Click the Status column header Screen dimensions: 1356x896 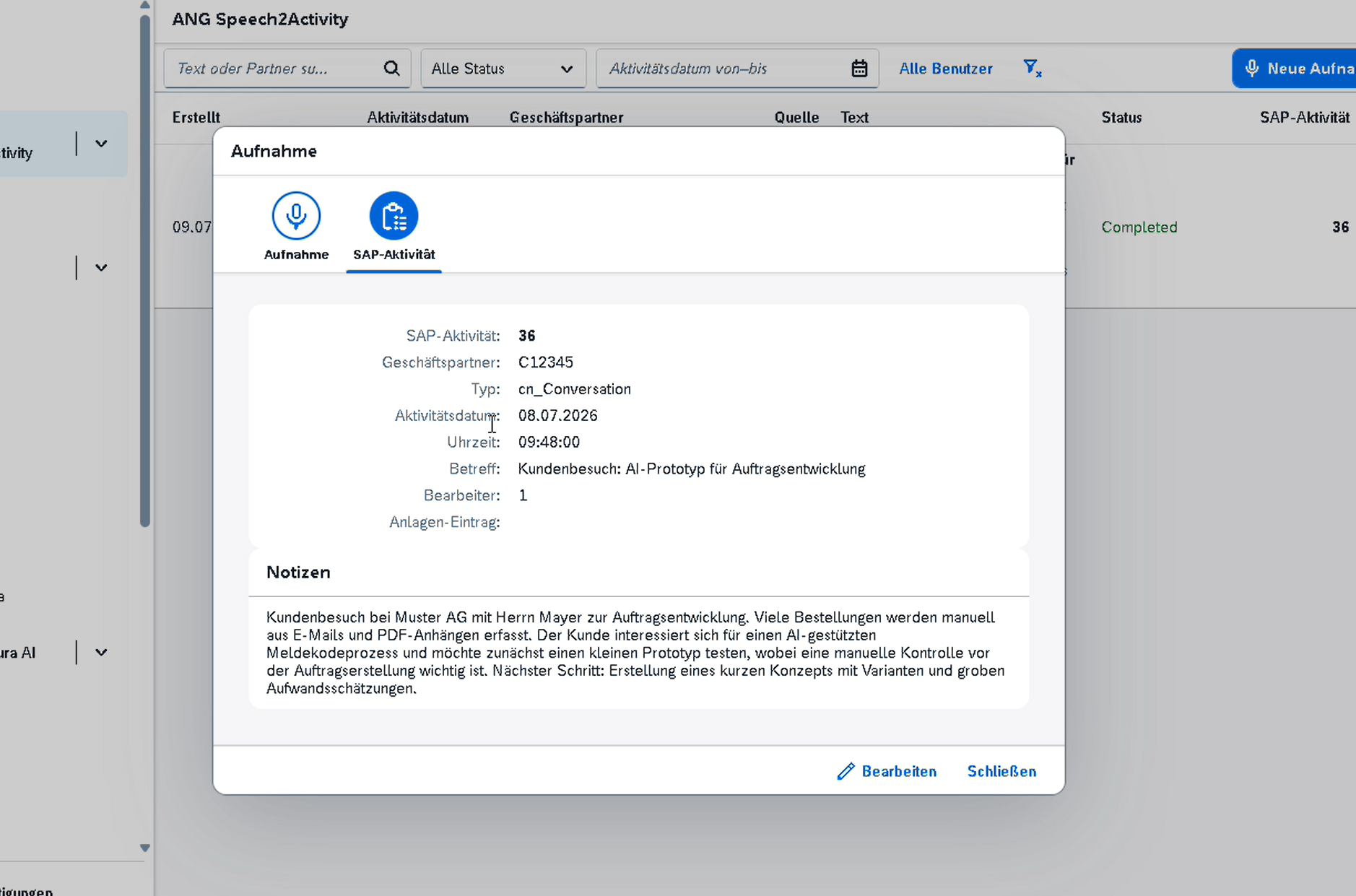pos(1122,117)
